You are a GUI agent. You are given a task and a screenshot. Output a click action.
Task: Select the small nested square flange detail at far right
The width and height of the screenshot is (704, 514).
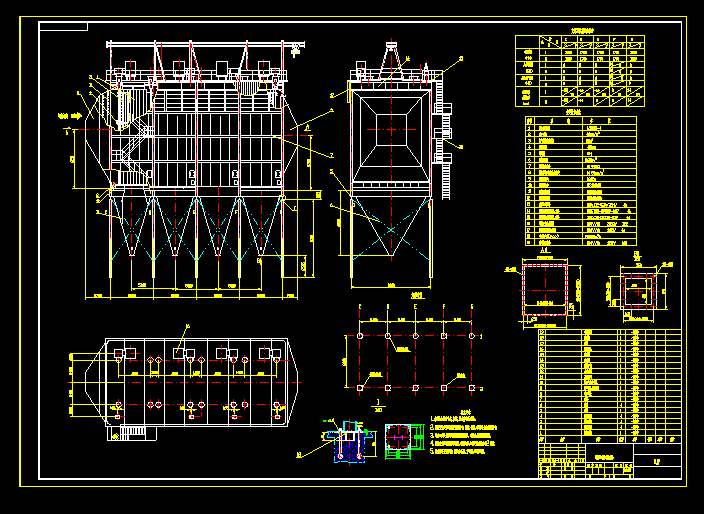point(638,292)
